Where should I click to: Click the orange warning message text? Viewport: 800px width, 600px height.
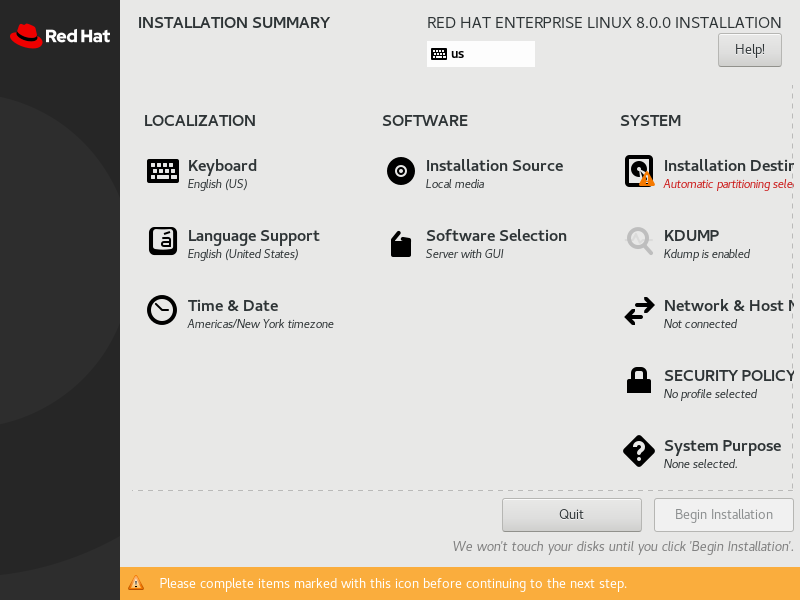point(393,583)
